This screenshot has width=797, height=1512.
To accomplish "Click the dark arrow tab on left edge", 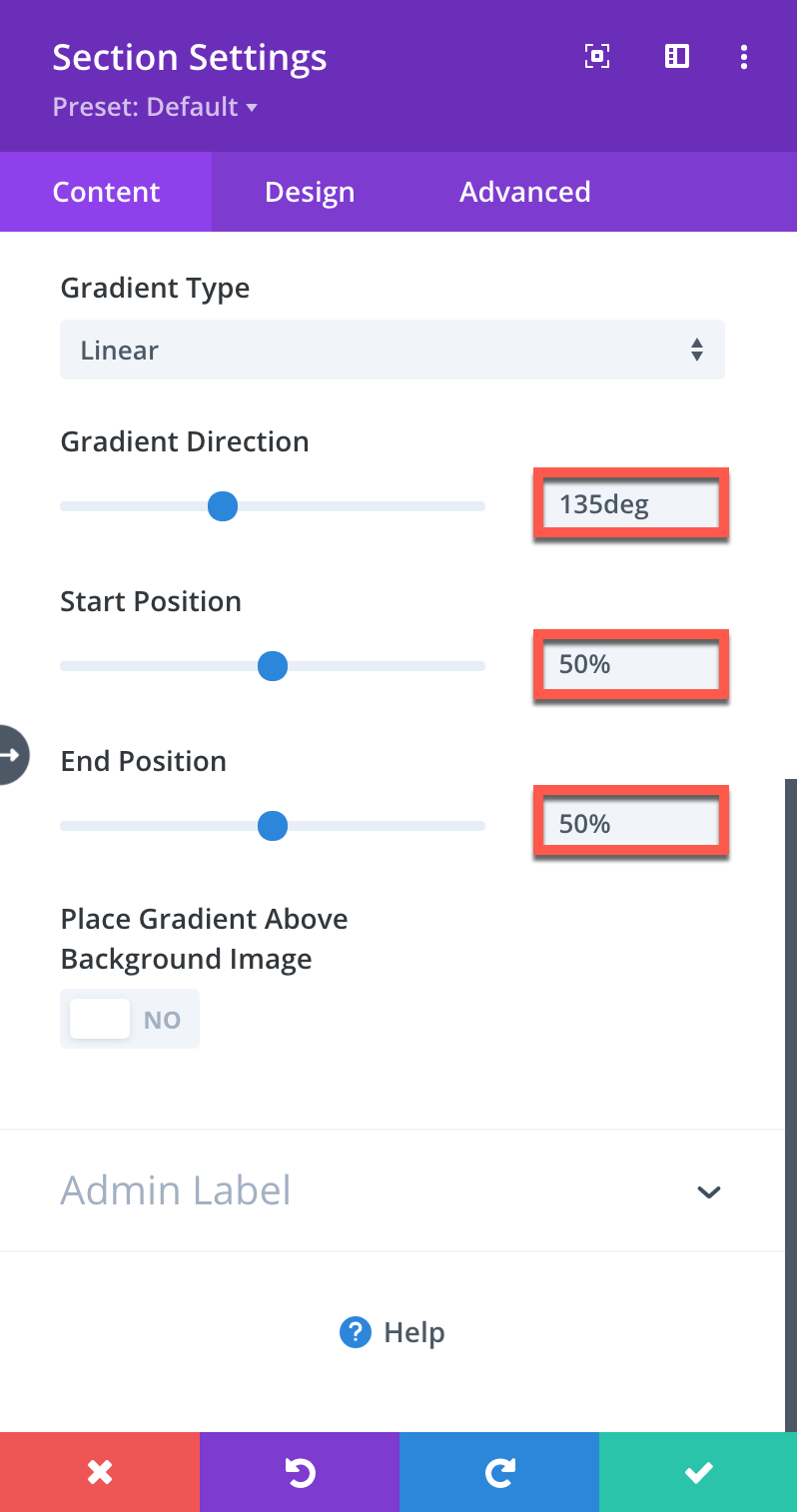I will [x=12, y=754].
